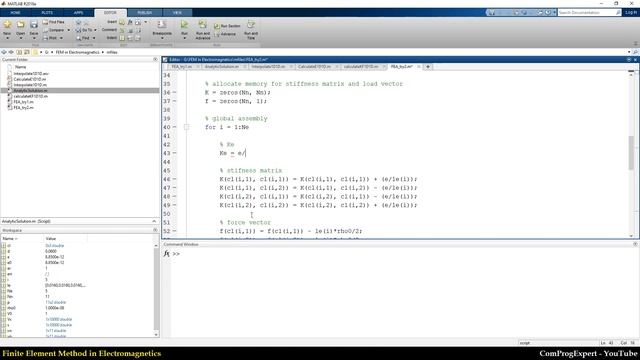This screenshot has height=360, width=640.
Task: Switch to the VIEW ribbon tab
Action: (x=177, y=13)
